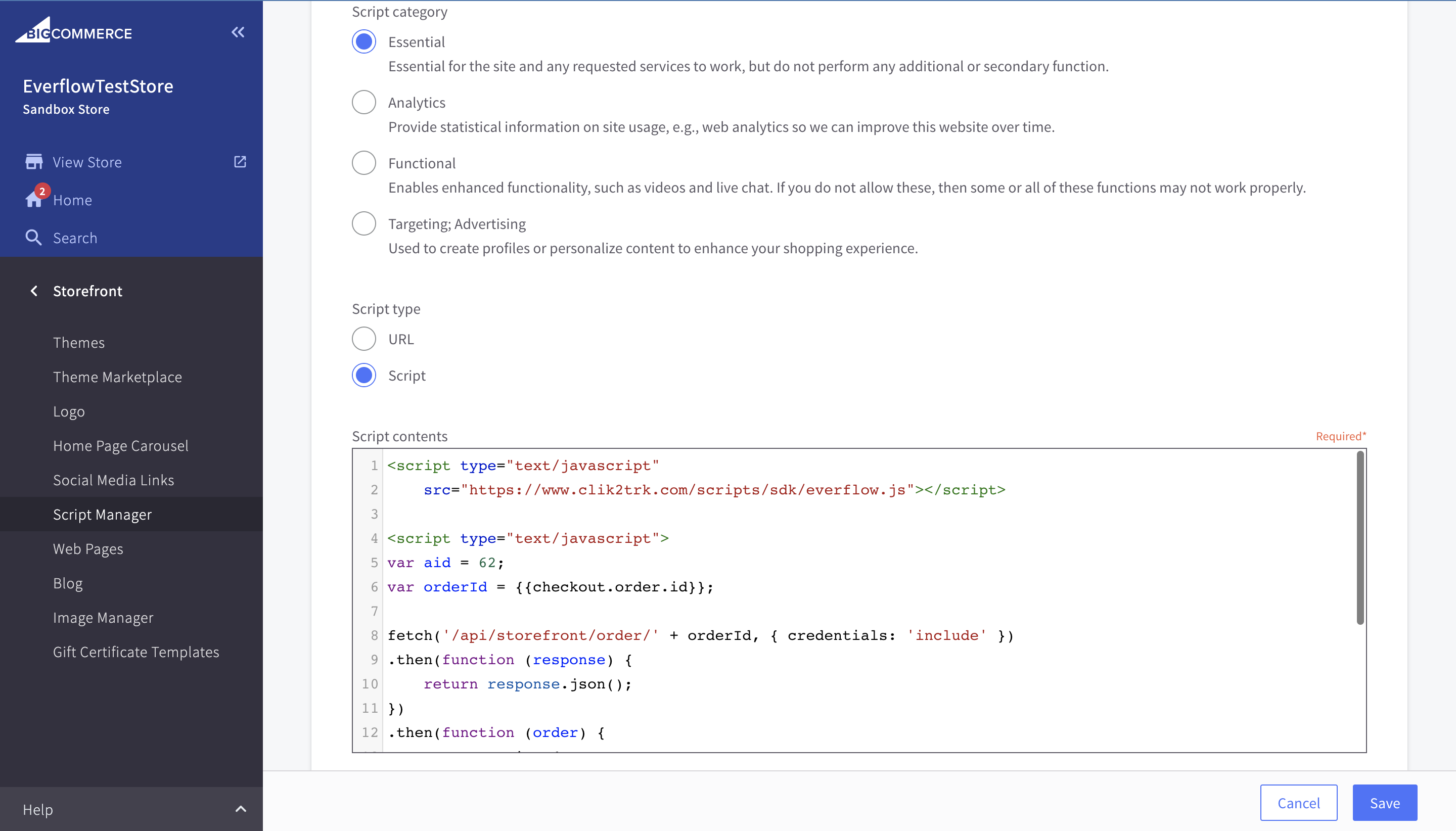Open store in new tab icon
This screenshot has height=831, width=1456.
[x=240, y=162]
